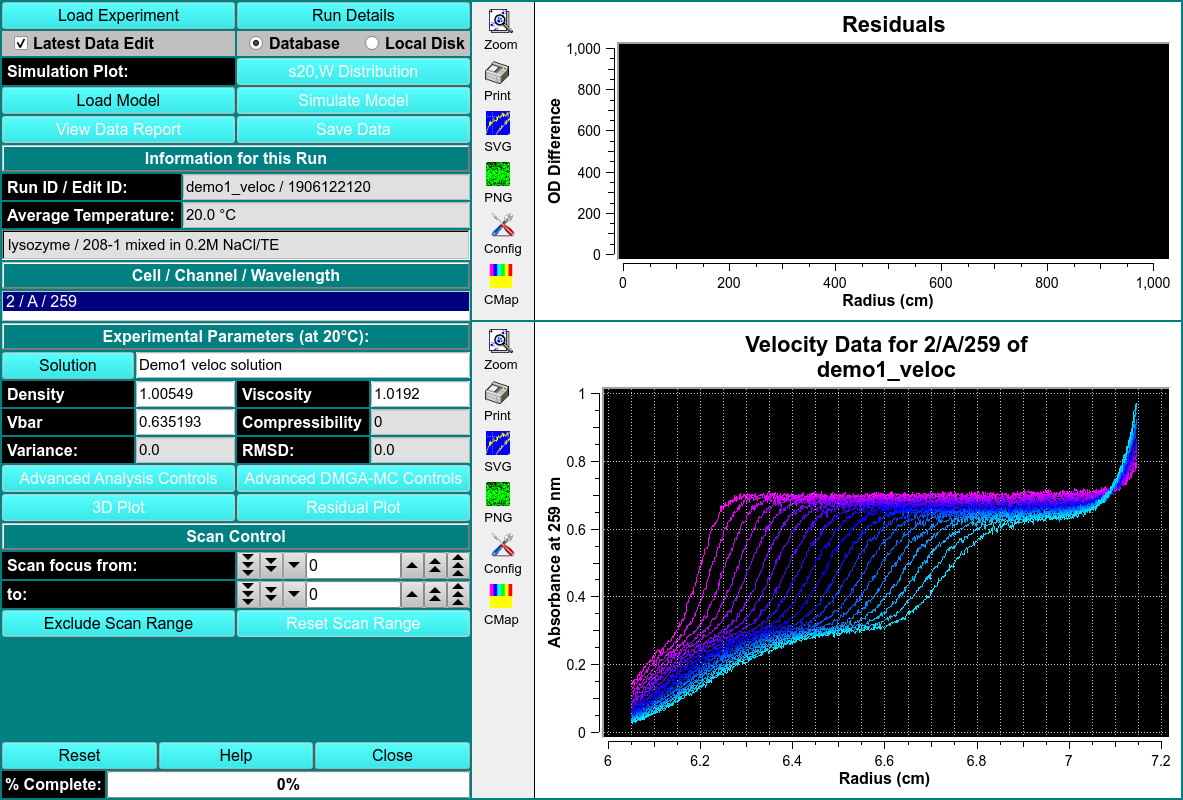Decrease the scan focus 'to' value by one step
The width and height of the screenshot is (1183, 800).
[294, 595]
